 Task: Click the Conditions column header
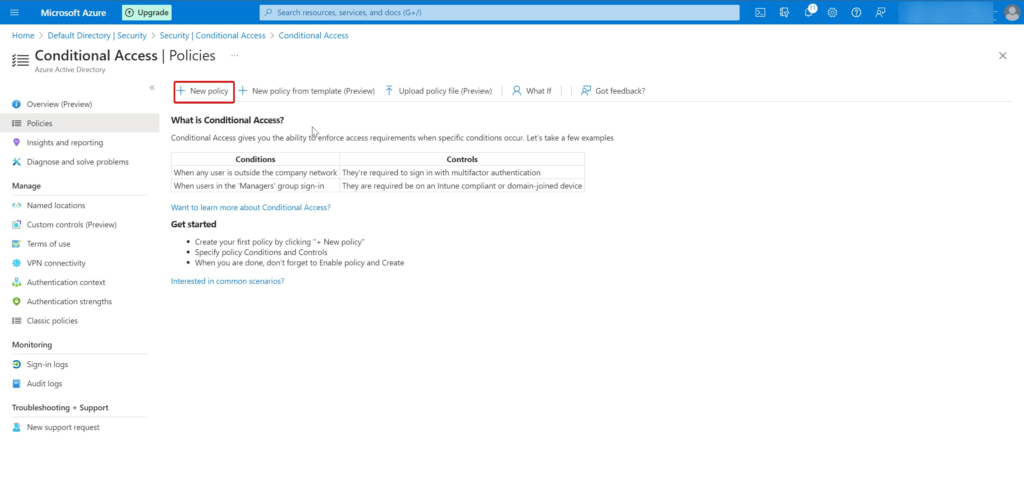point(255,159)
